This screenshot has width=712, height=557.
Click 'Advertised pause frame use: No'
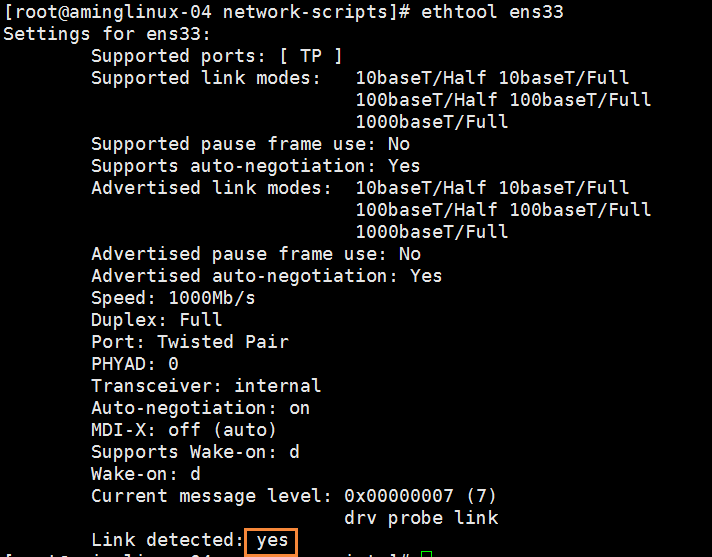point(256,254)
